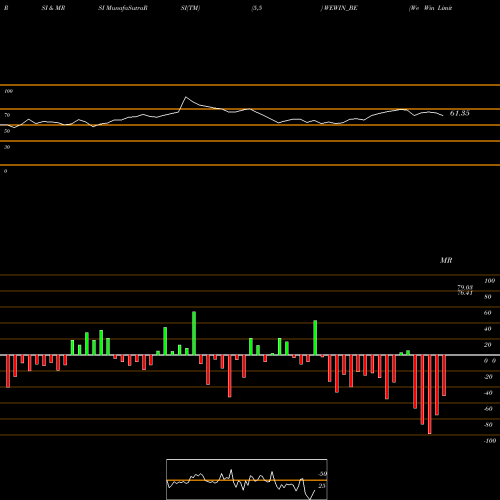Click the '40' label on MR axis
Screen dimensions: 500x500
(488, 329)
